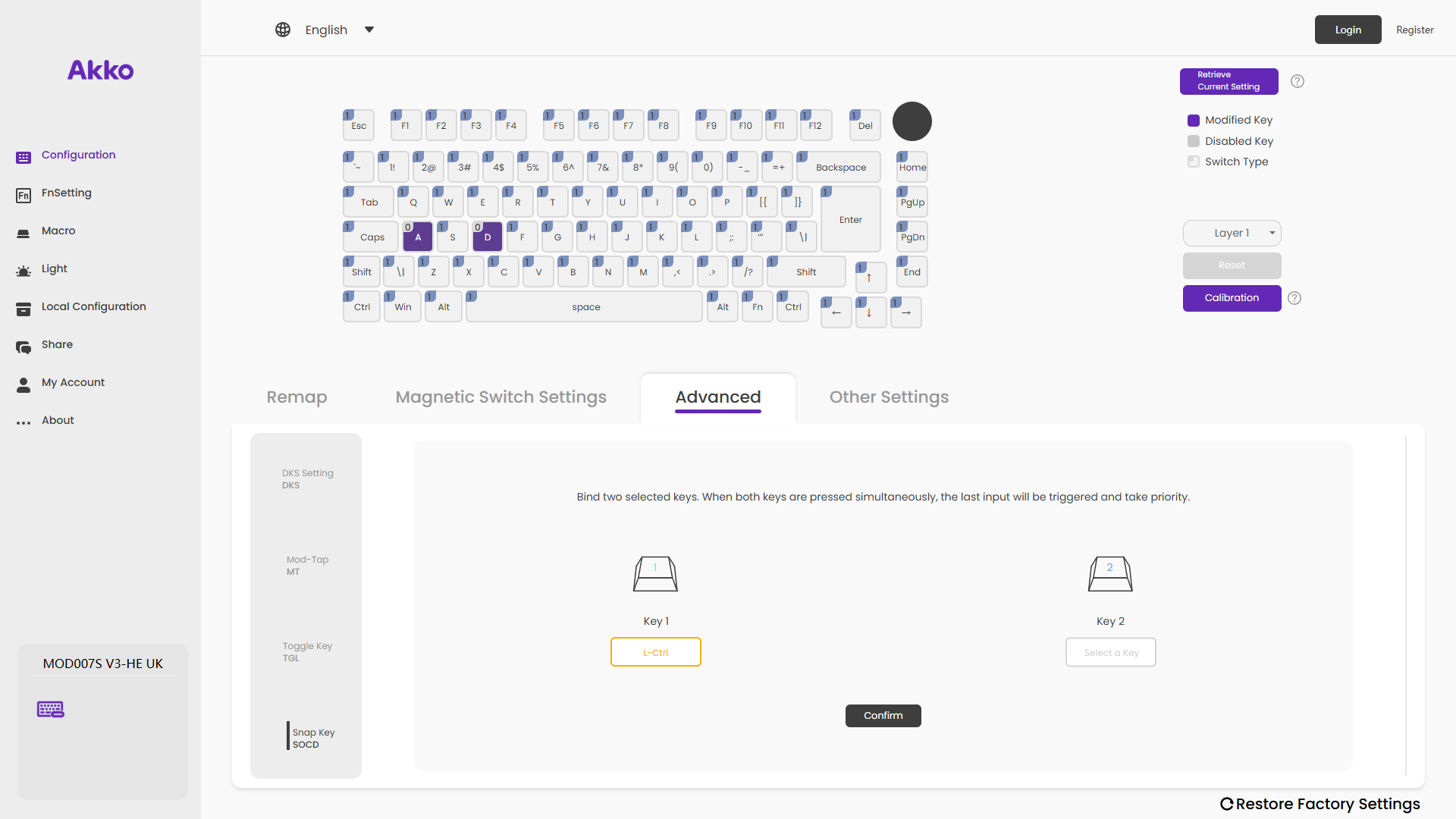The width and height of the screenshot is (1456, 819).
Task: Click the My Account person icon
Action: coord(24,385)
